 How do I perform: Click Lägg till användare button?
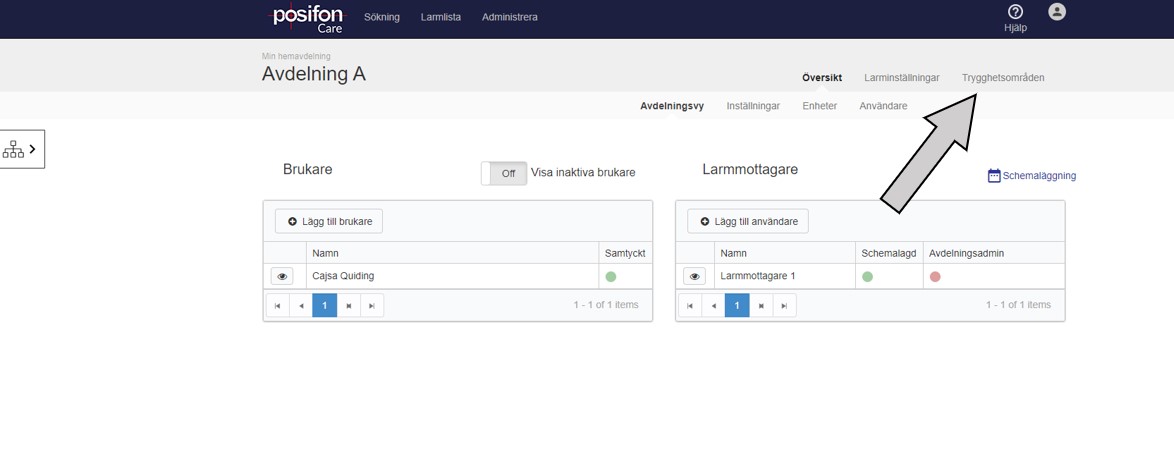[748, 221]
